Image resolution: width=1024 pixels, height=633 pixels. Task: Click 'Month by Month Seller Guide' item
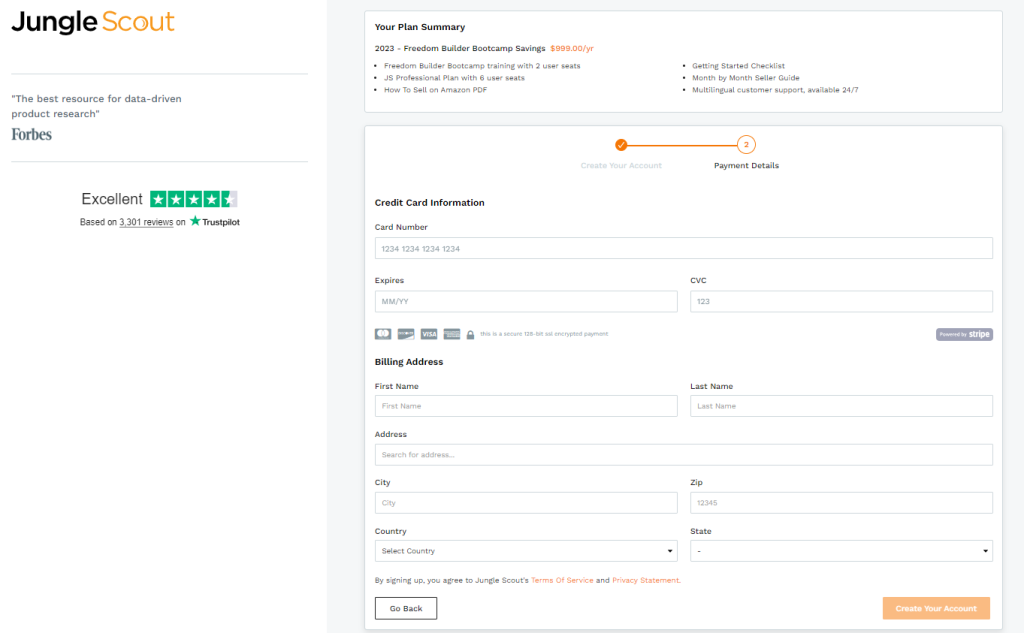(745, 78)
